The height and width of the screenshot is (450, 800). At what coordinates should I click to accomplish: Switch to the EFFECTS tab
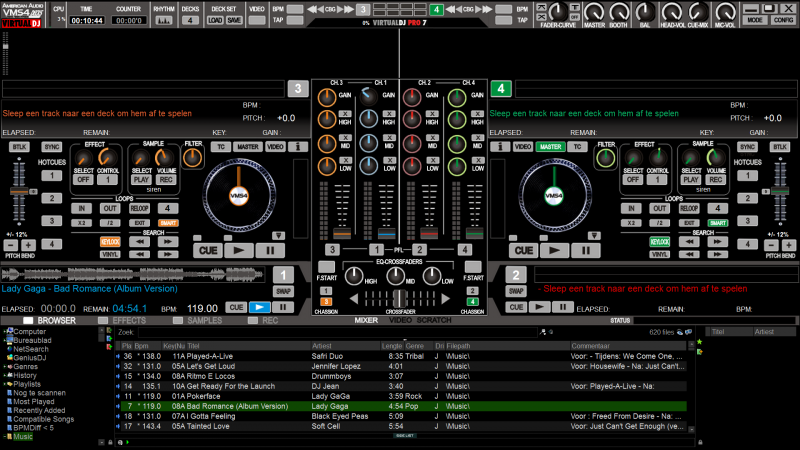coord(122,320)
